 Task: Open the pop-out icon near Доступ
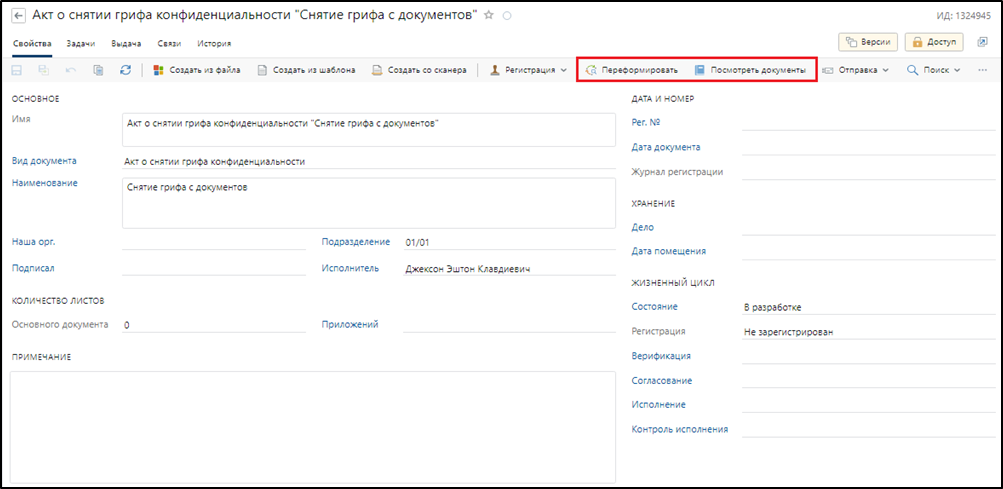pyautogui.click(x=982, y=42)
